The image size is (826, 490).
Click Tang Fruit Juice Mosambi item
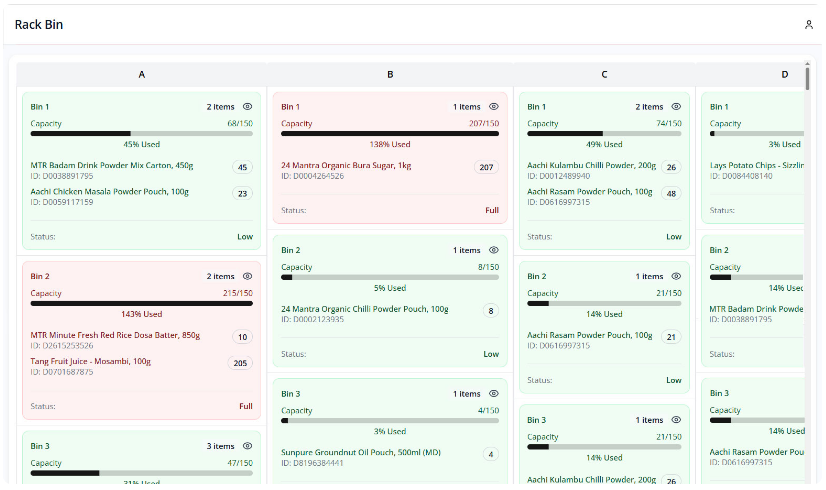tap(91, 361)
